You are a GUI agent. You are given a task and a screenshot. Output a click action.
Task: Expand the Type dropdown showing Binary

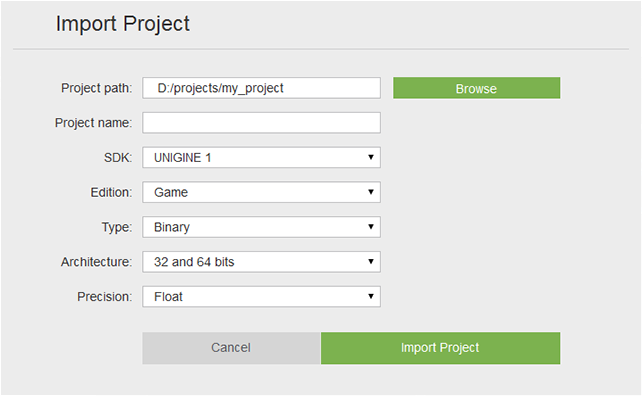(x=261, y=227)
